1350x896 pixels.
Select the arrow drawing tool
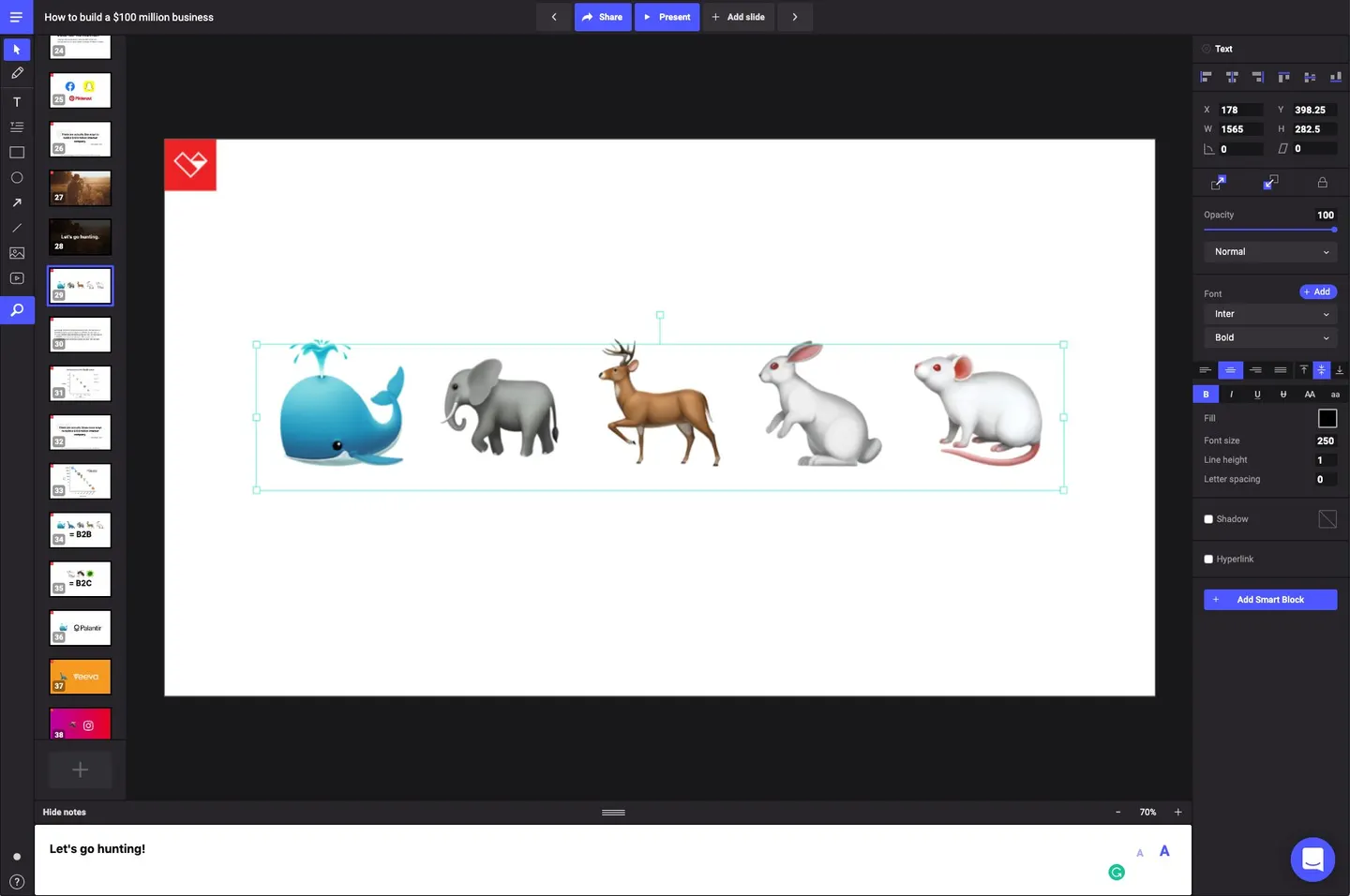17,202
